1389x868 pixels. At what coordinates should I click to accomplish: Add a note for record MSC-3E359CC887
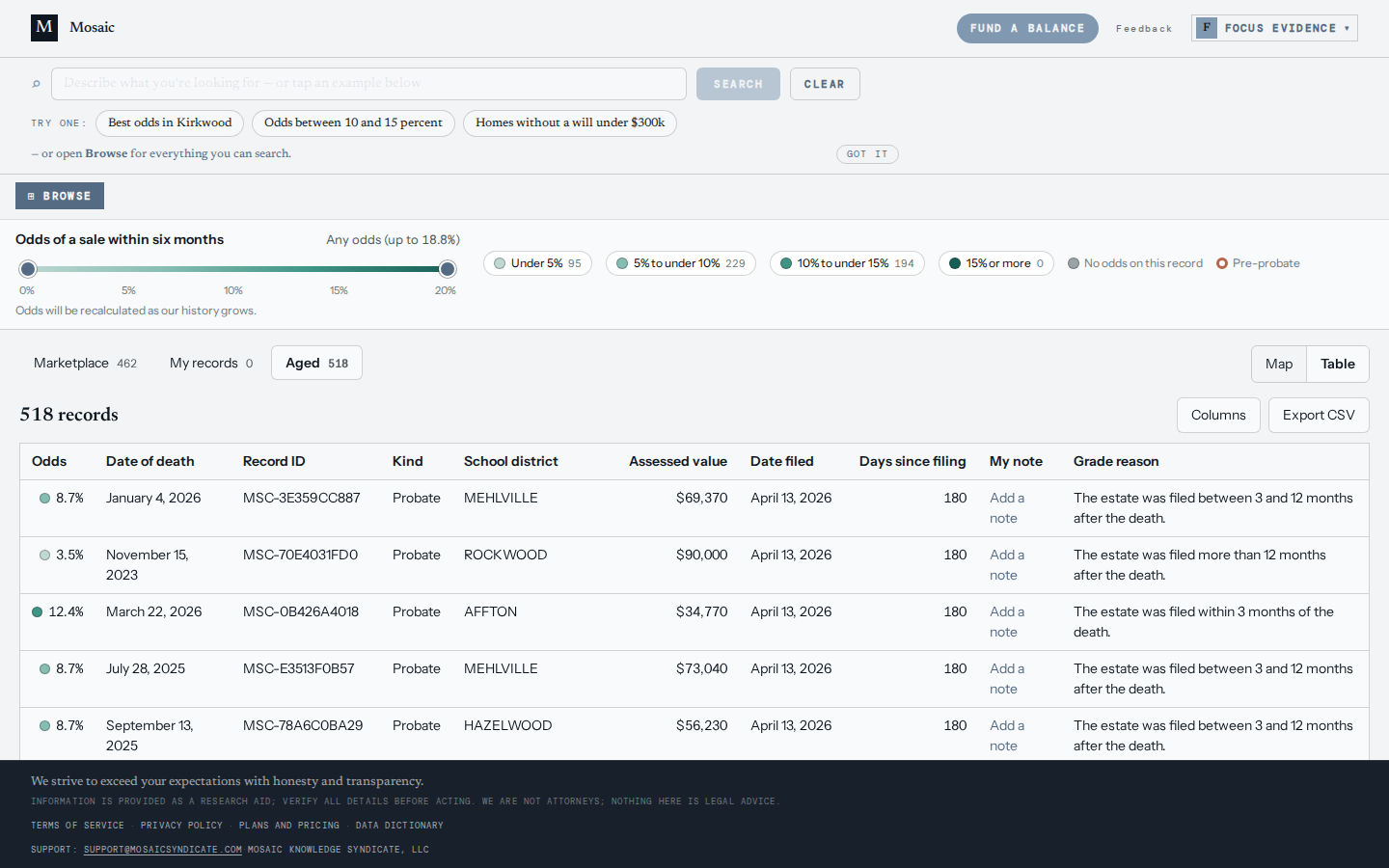click(x=1007, y=508)
